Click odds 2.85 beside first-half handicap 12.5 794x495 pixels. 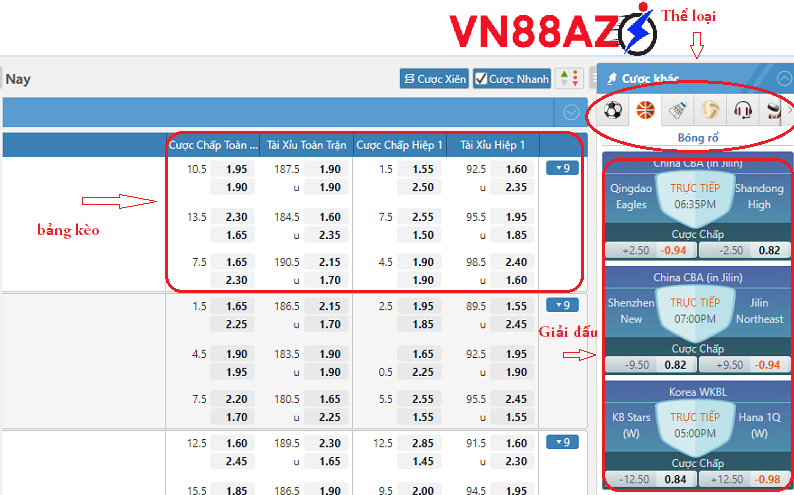point(419,443)
